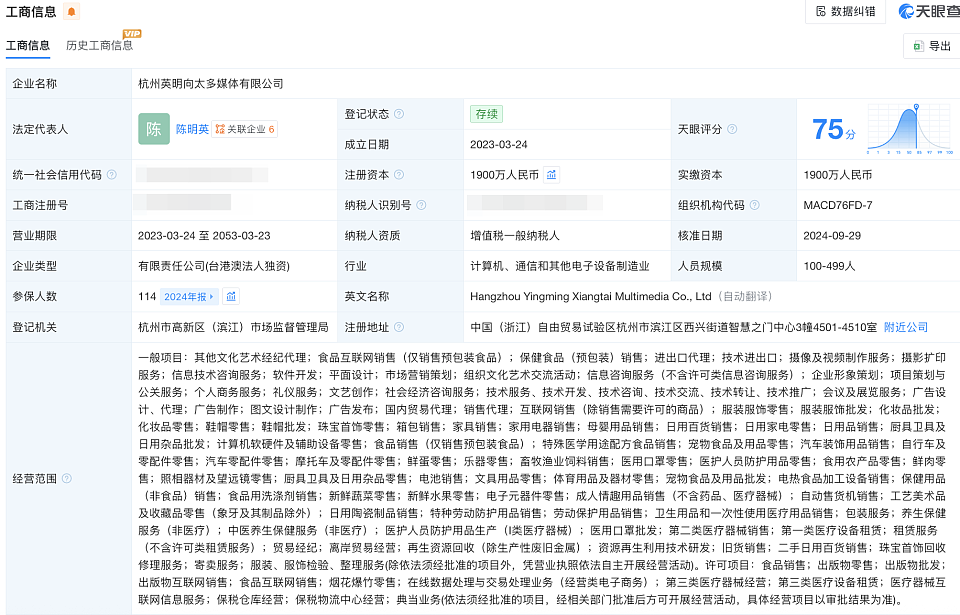Expand the 2024年报 dropdown tag
This screenshot has width=960, height=615.
pos(189,296)
